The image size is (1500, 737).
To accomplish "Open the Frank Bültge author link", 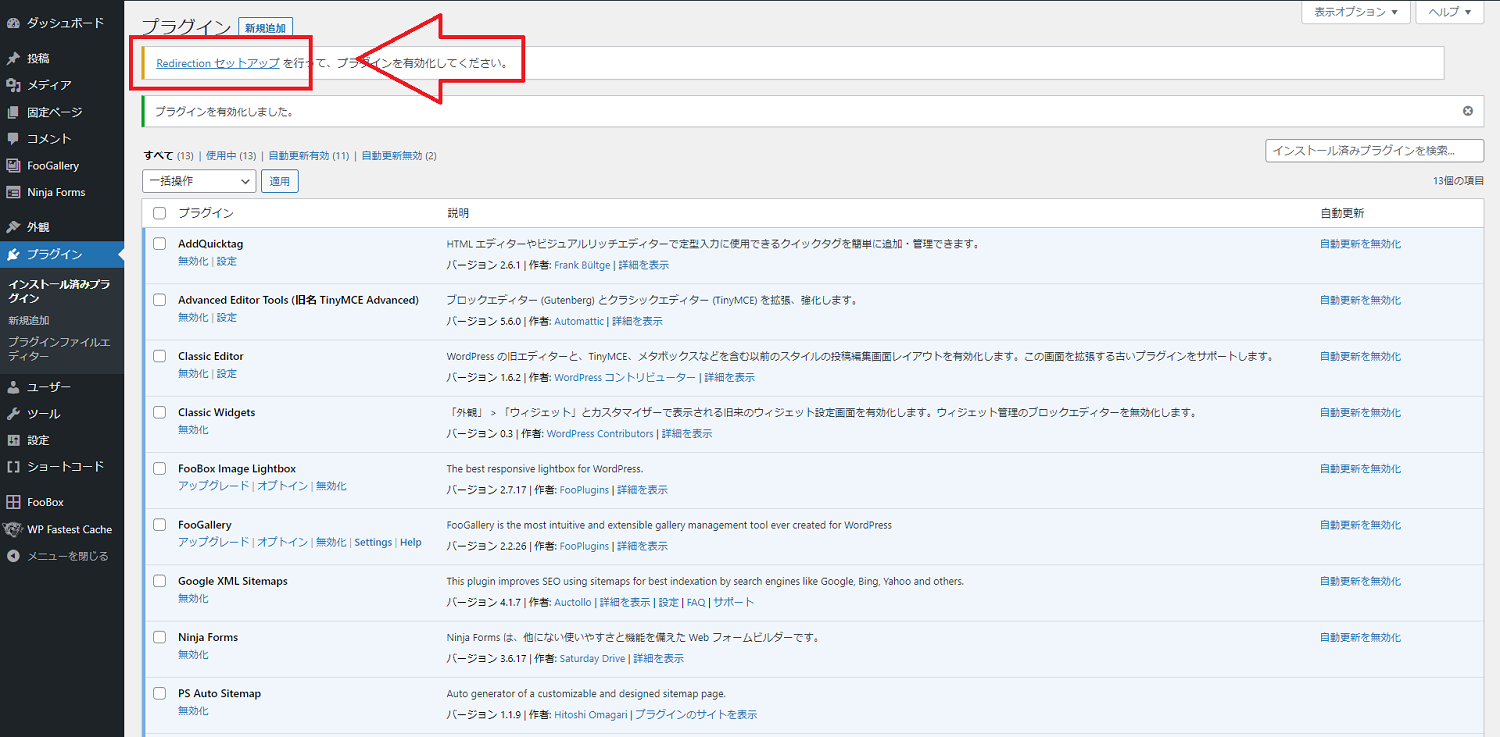I will 582,265.
